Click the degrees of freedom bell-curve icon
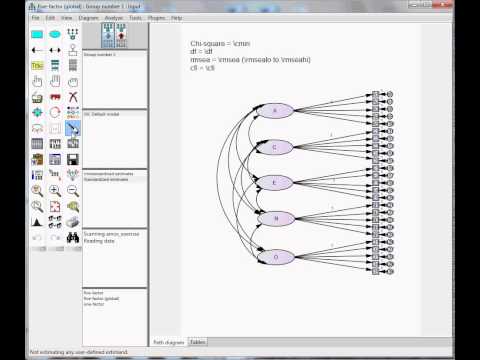Screen dimensions: 480x360 point(37,222)
